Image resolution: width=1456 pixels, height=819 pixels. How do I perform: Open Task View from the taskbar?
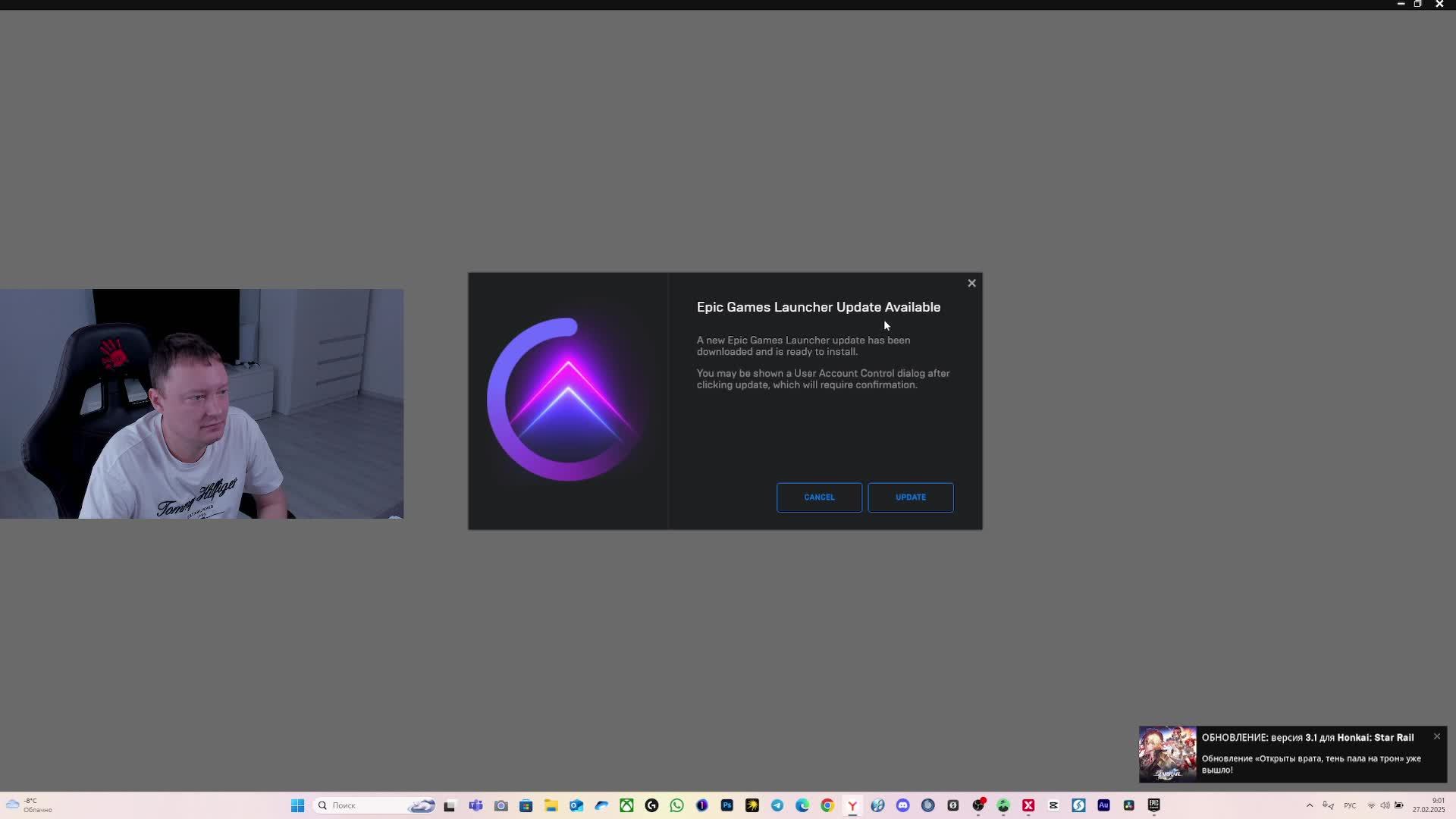tap(450, 805)
